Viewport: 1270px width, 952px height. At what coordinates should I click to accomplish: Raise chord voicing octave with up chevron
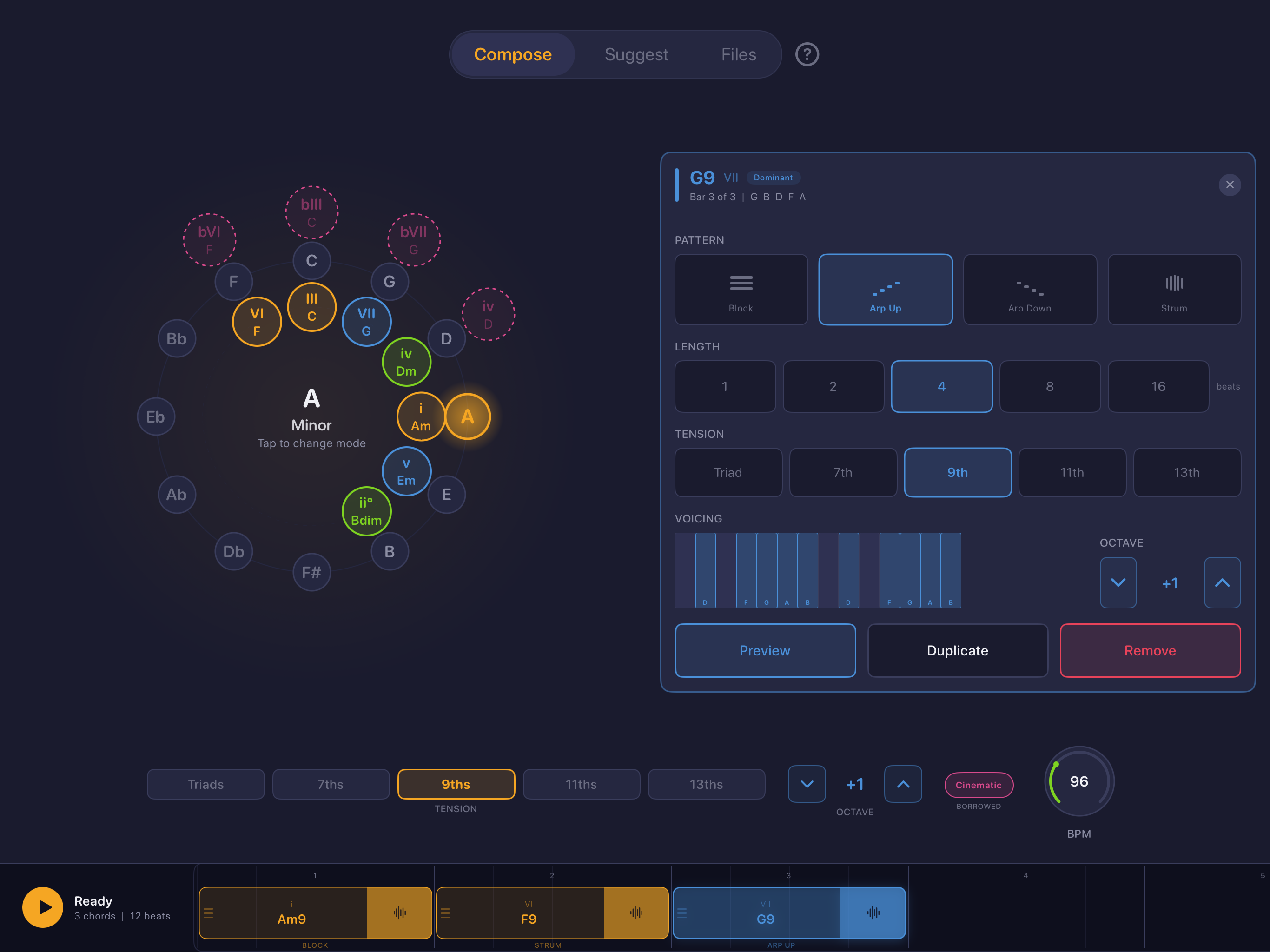point(1222,582)
